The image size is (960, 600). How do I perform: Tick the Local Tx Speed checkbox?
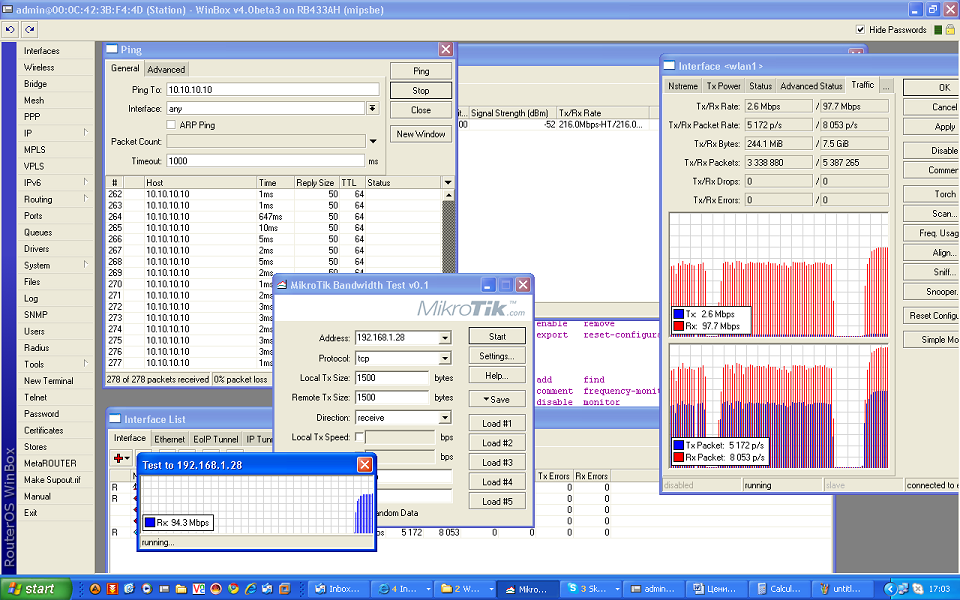point(360,437)
